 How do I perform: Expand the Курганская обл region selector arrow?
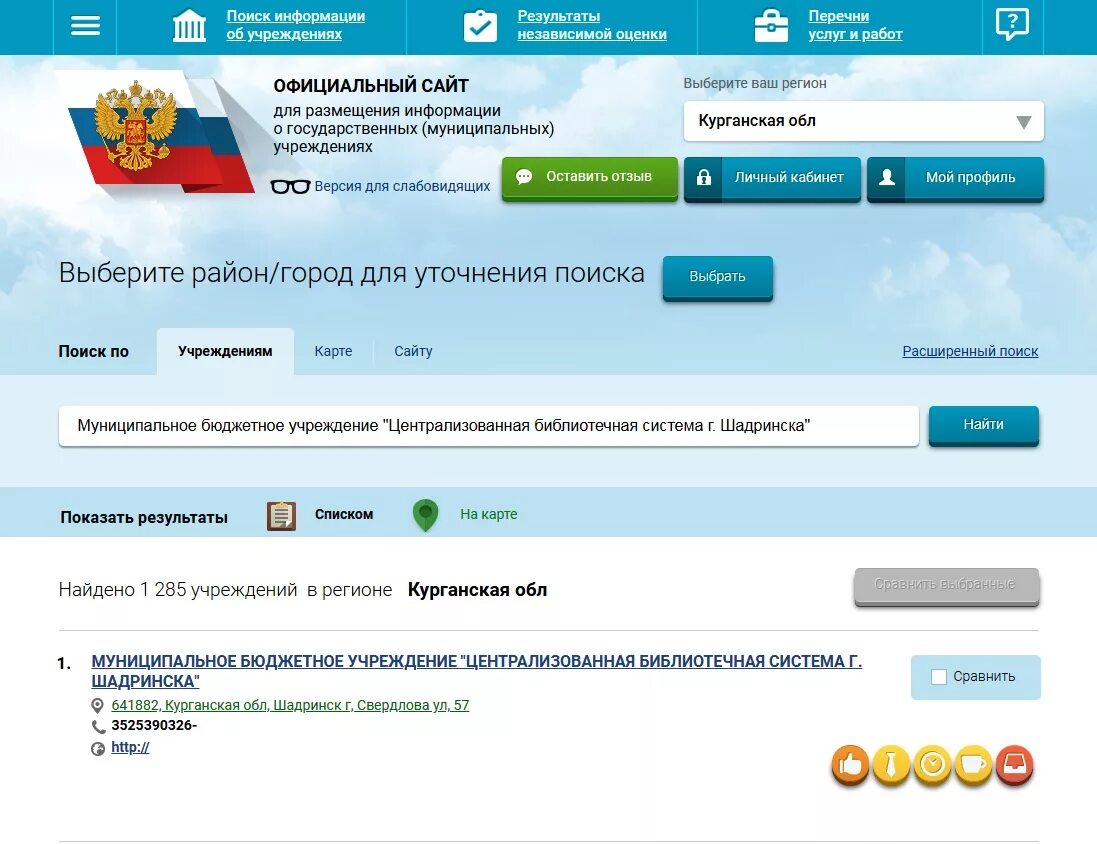tap(1023, 121)
